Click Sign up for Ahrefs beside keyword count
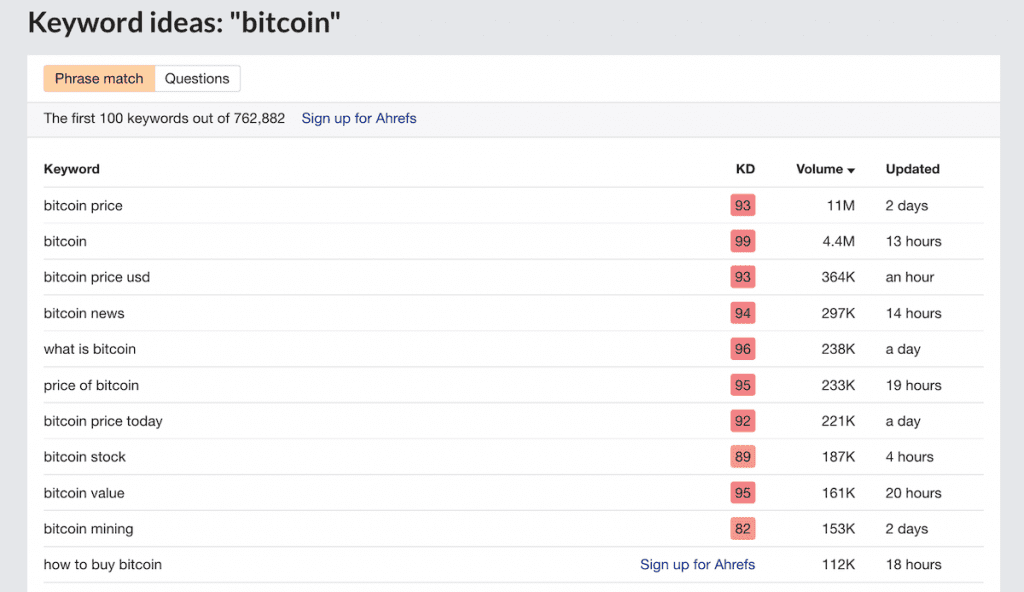 pyautogui.click(x=358, y=118)
